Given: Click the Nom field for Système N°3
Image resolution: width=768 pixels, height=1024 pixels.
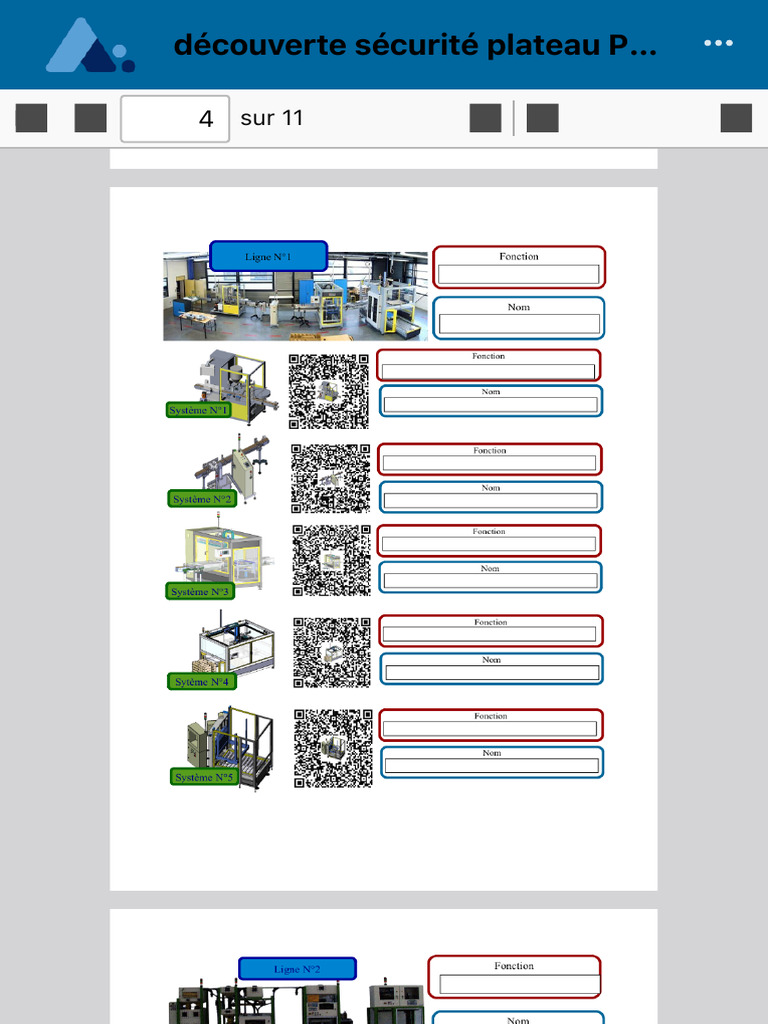Looking at the screenshot, I should pyautogui.click(x=490, y=581).
